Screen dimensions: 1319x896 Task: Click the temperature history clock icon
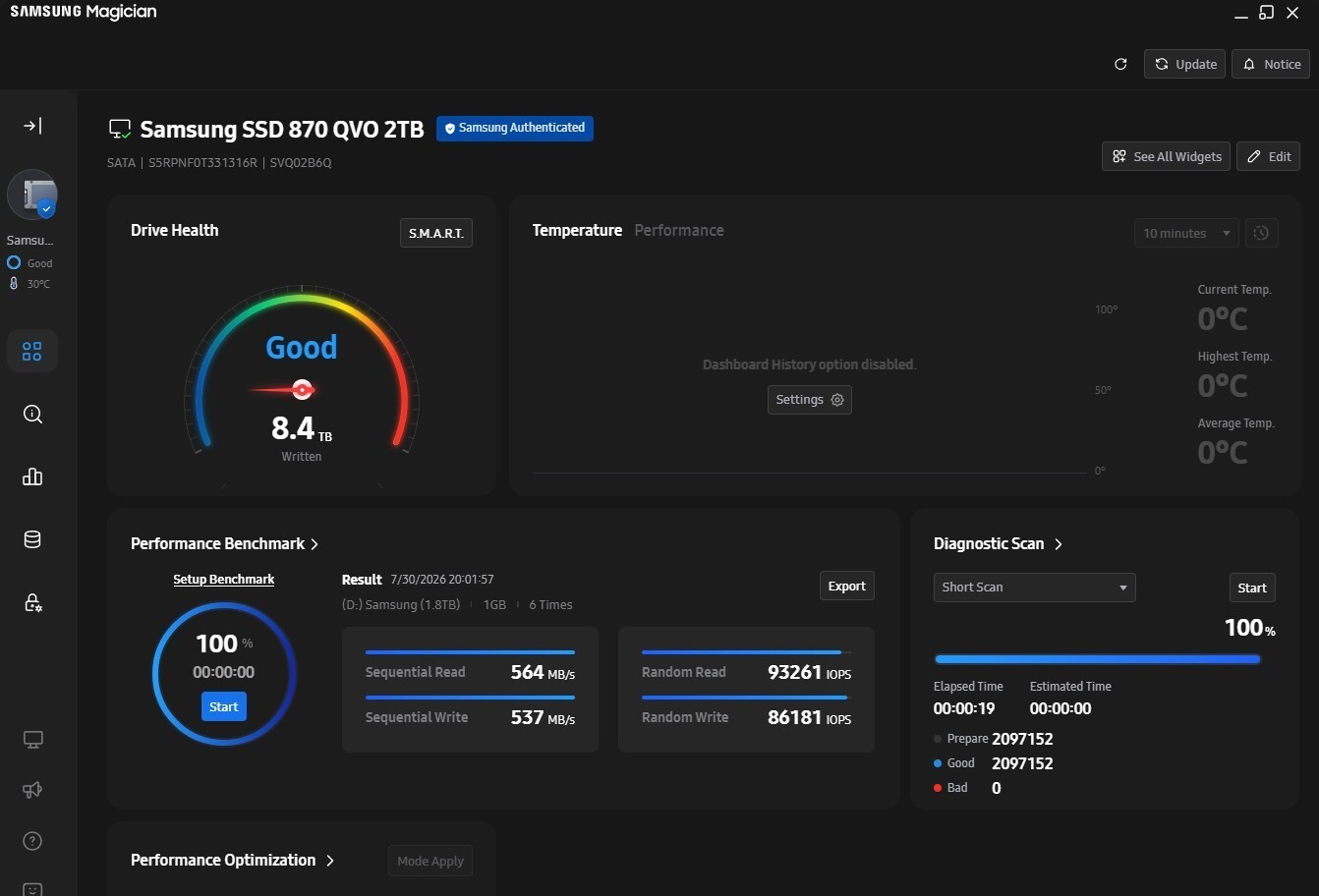[1261, 233]
